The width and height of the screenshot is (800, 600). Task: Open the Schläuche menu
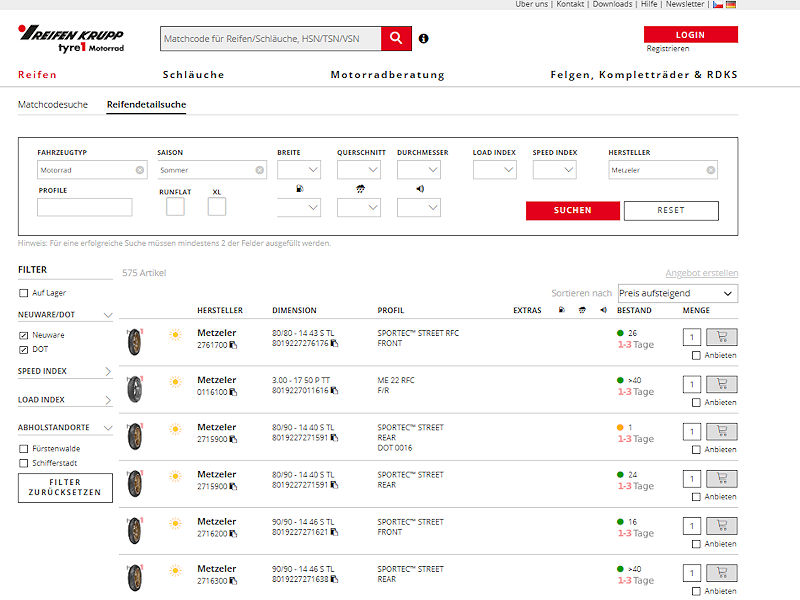tap(193, 74)
